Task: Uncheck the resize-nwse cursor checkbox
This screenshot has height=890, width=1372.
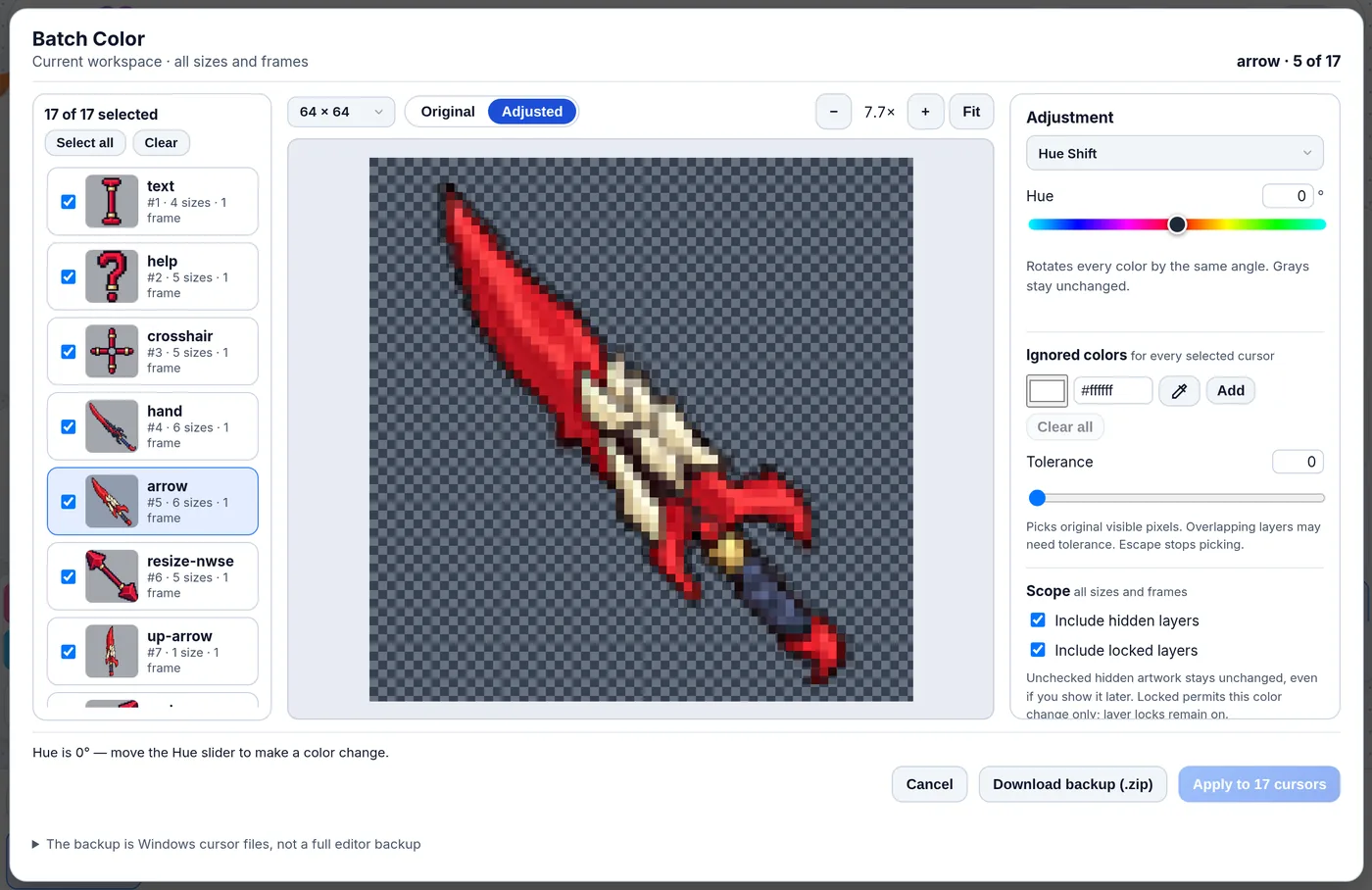Action: [x=69, y=576]
